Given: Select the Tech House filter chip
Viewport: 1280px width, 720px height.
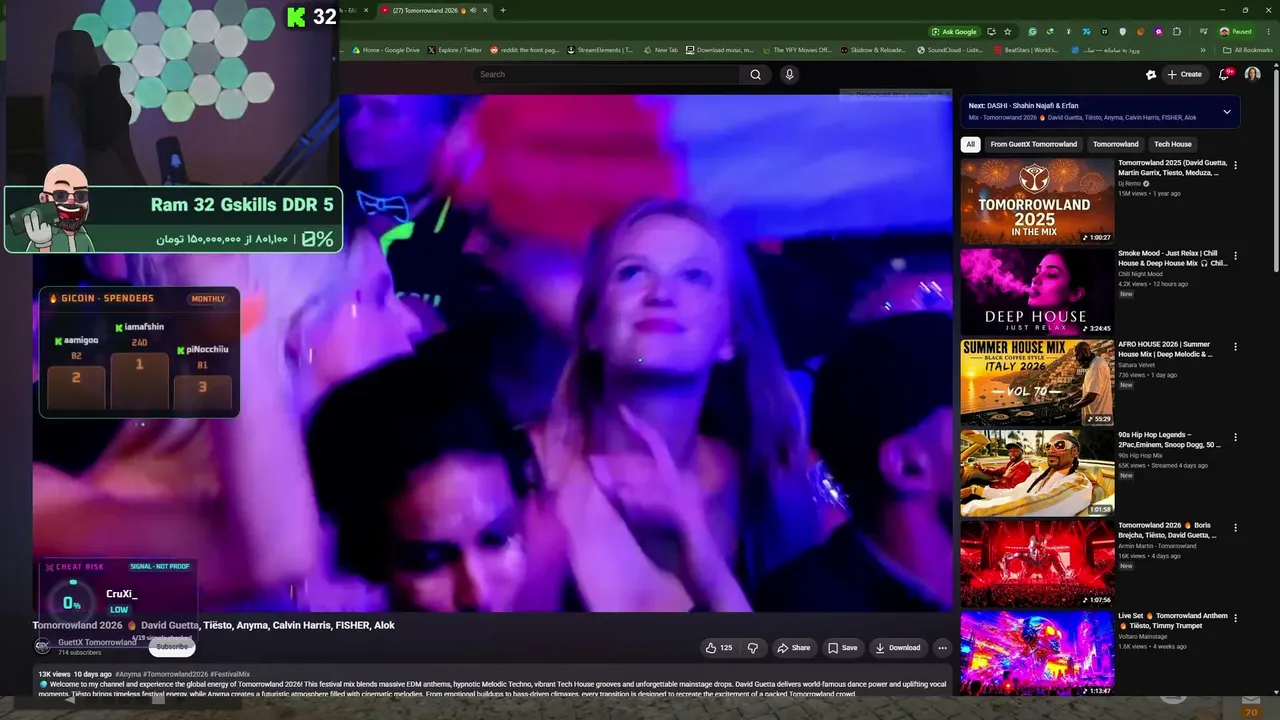Looking at the screenshot, I should click(x=1173, y=144).
